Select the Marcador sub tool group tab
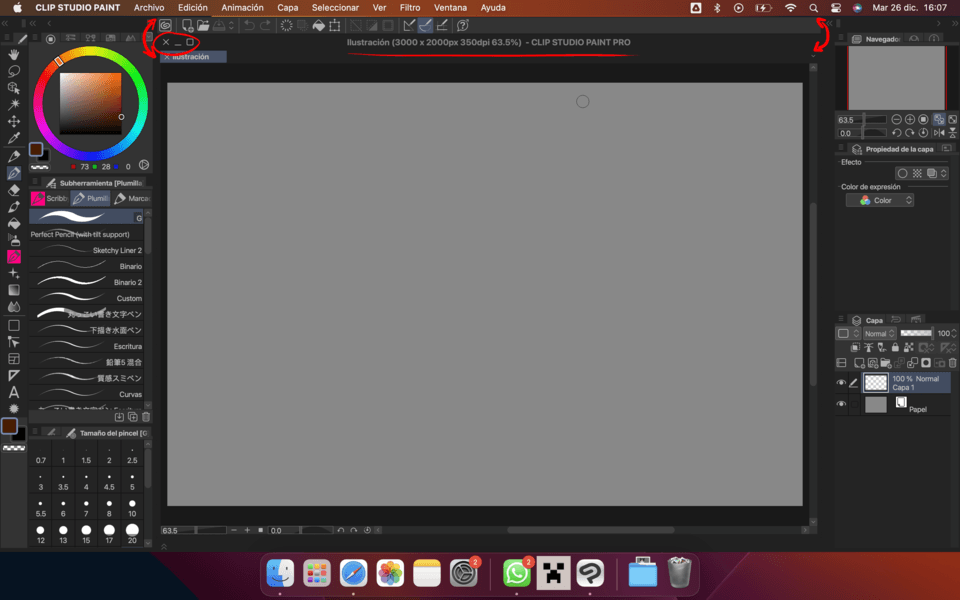Viewport: 960px width, 600px height. coord(132,198)
